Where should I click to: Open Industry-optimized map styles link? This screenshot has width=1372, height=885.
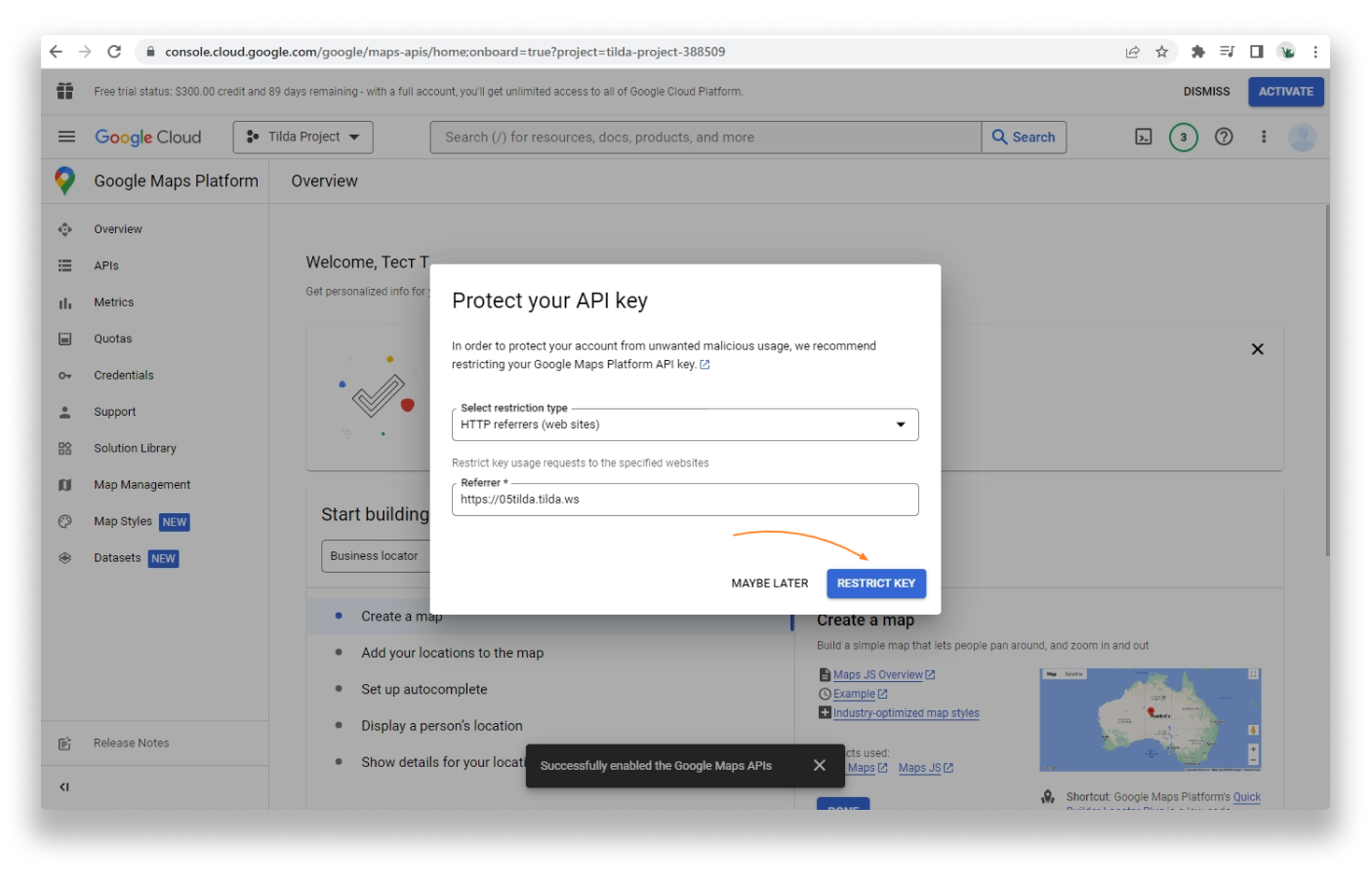point(906,713)
